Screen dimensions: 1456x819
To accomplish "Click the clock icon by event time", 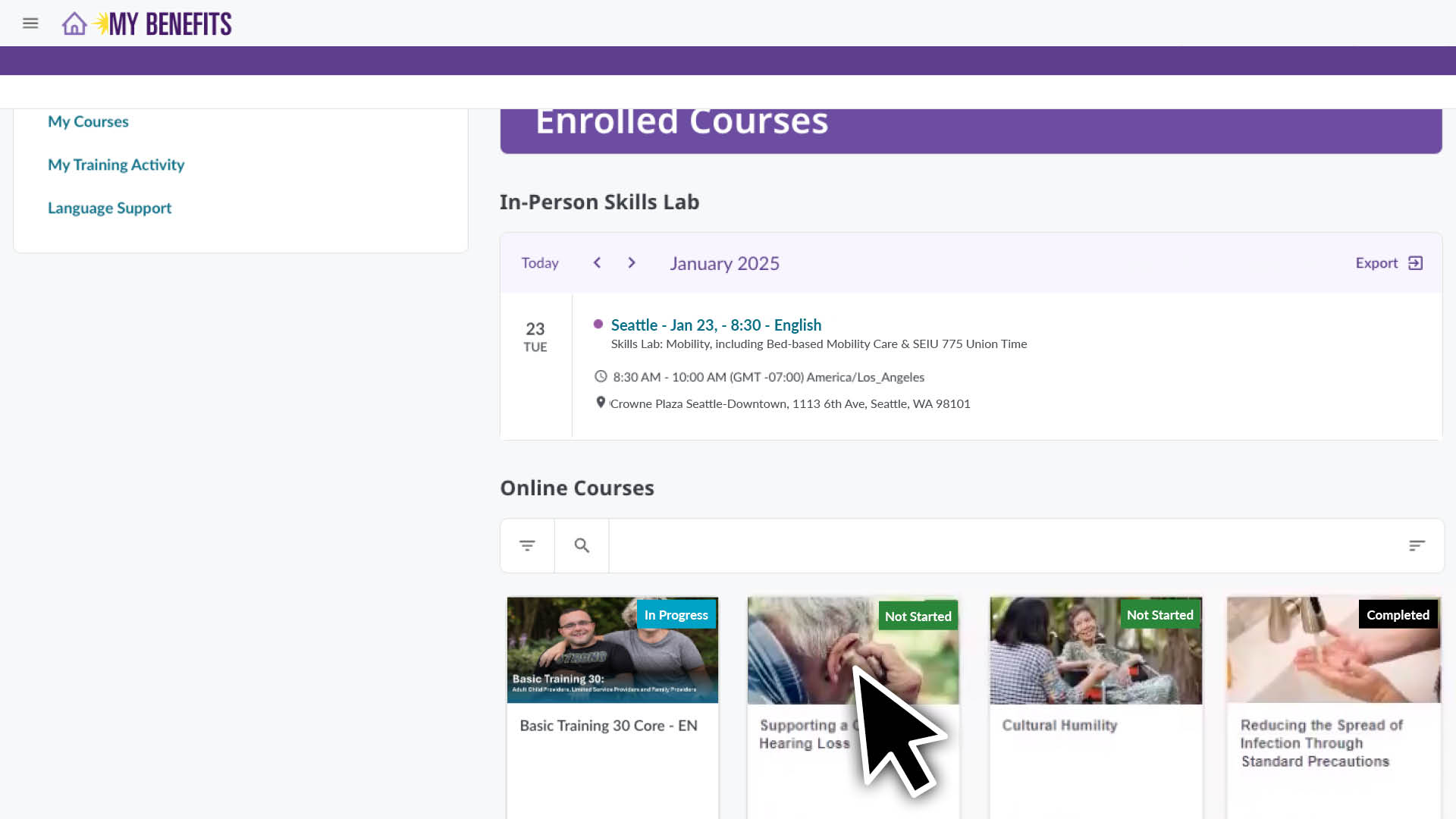I will tap(601, 376).
